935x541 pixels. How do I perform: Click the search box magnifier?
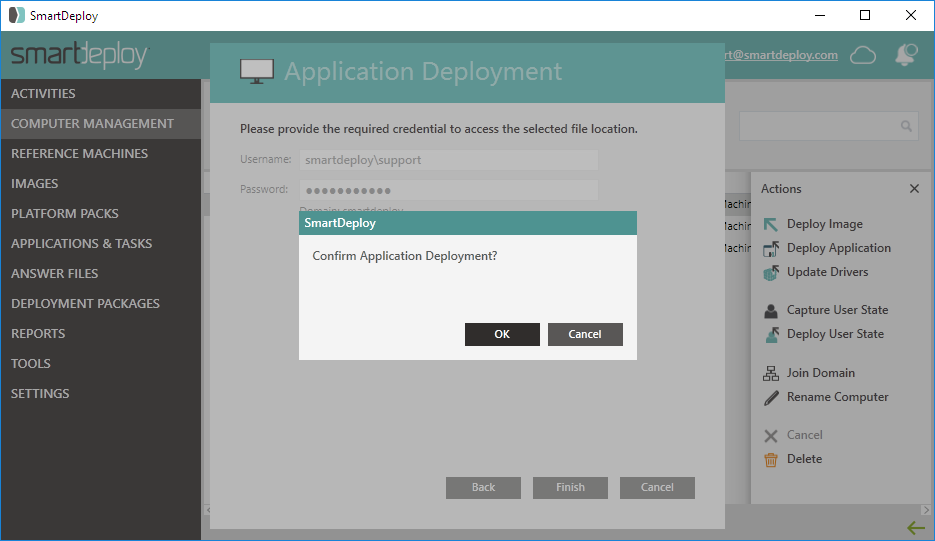click(906, 126)
